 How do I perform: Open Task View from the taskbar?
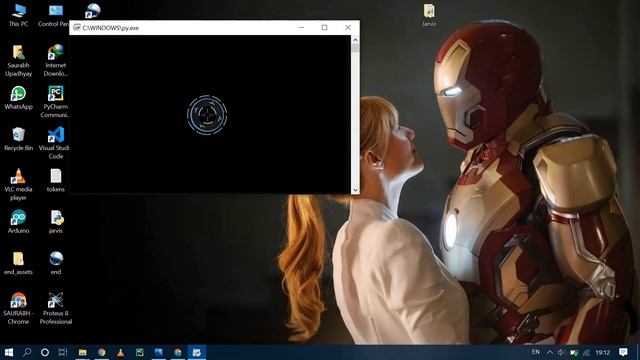(x=63, y=352)
